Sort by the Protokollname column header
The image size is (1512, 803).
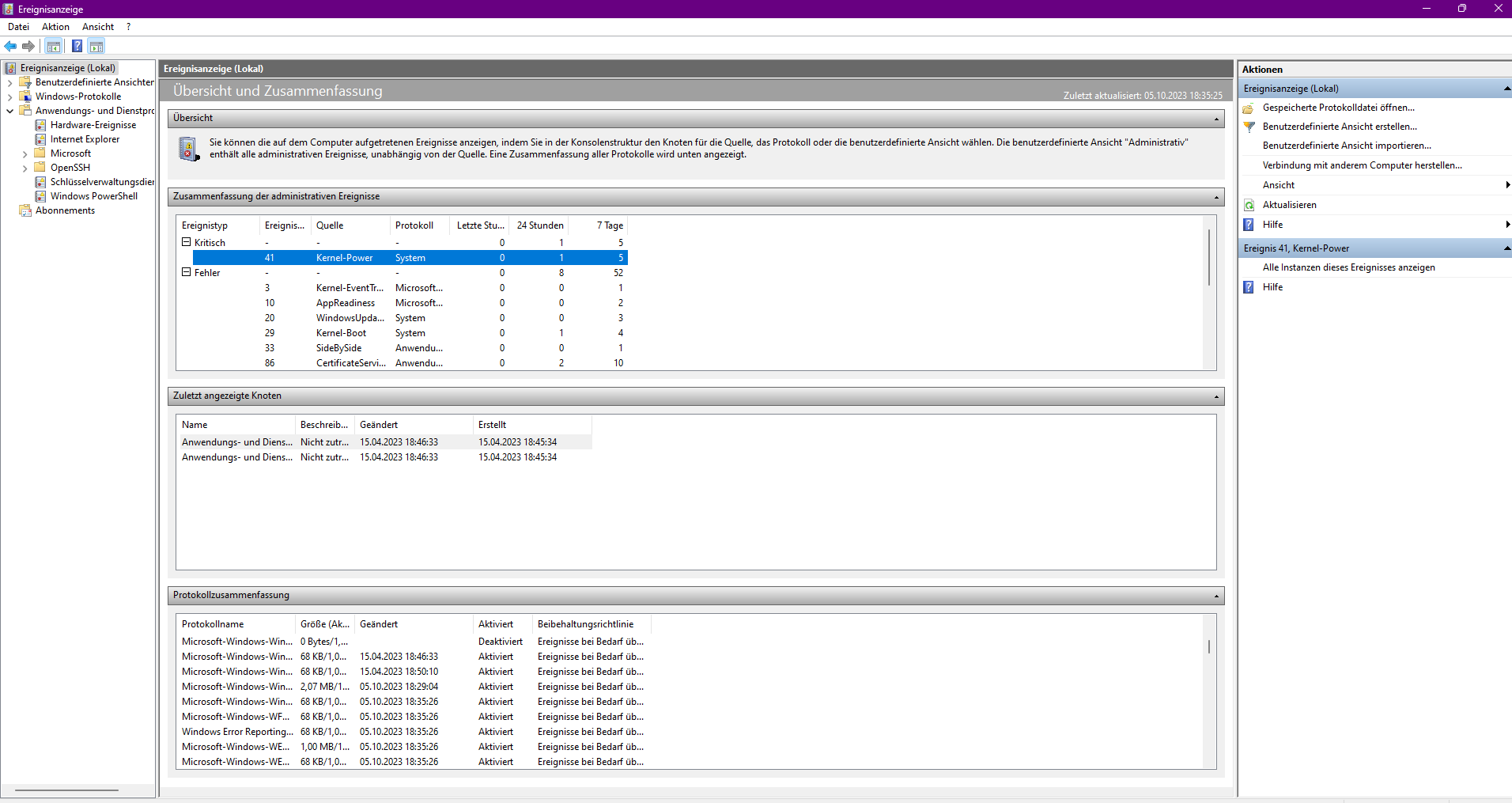(x=236, y=624)
